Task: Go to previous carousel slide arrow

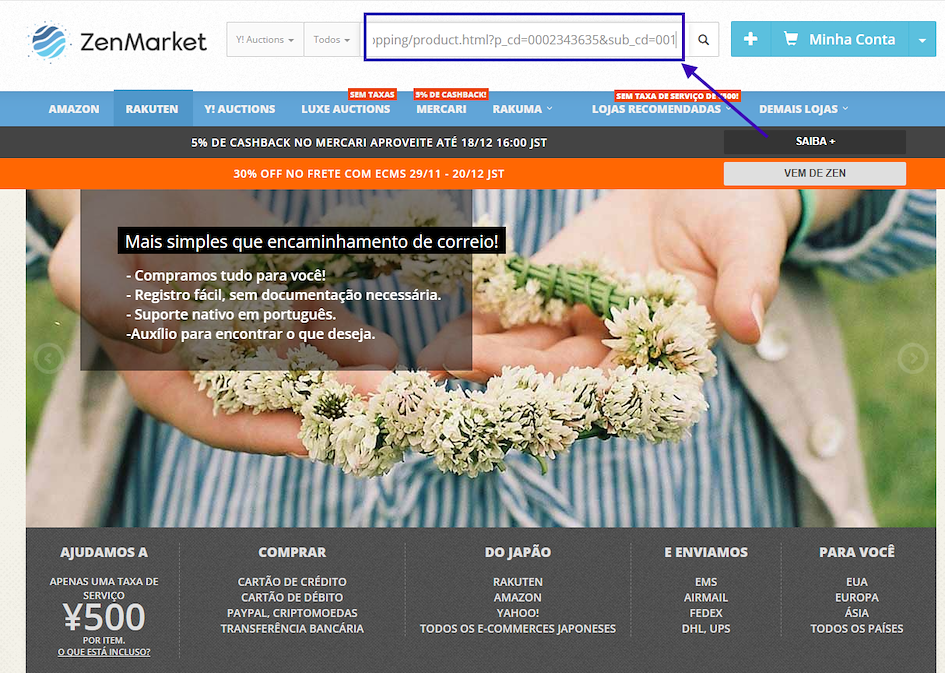Action: (x=48, y=358)
